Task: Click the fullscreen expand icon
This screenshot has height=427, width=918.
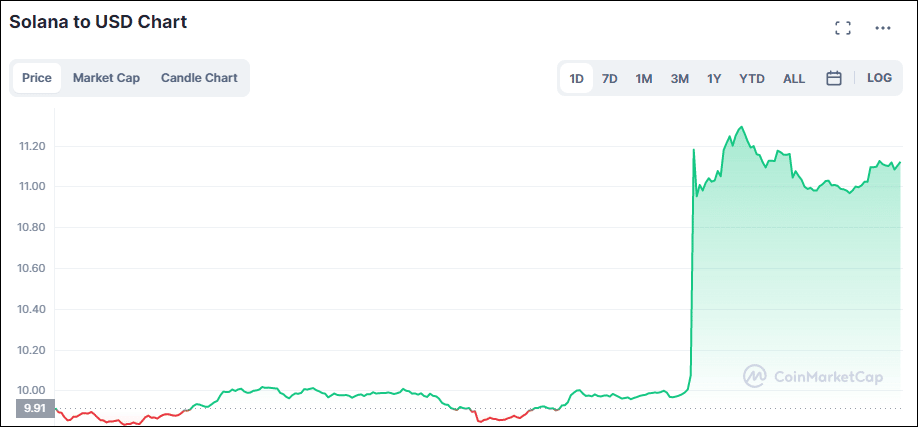Action: 843,28
